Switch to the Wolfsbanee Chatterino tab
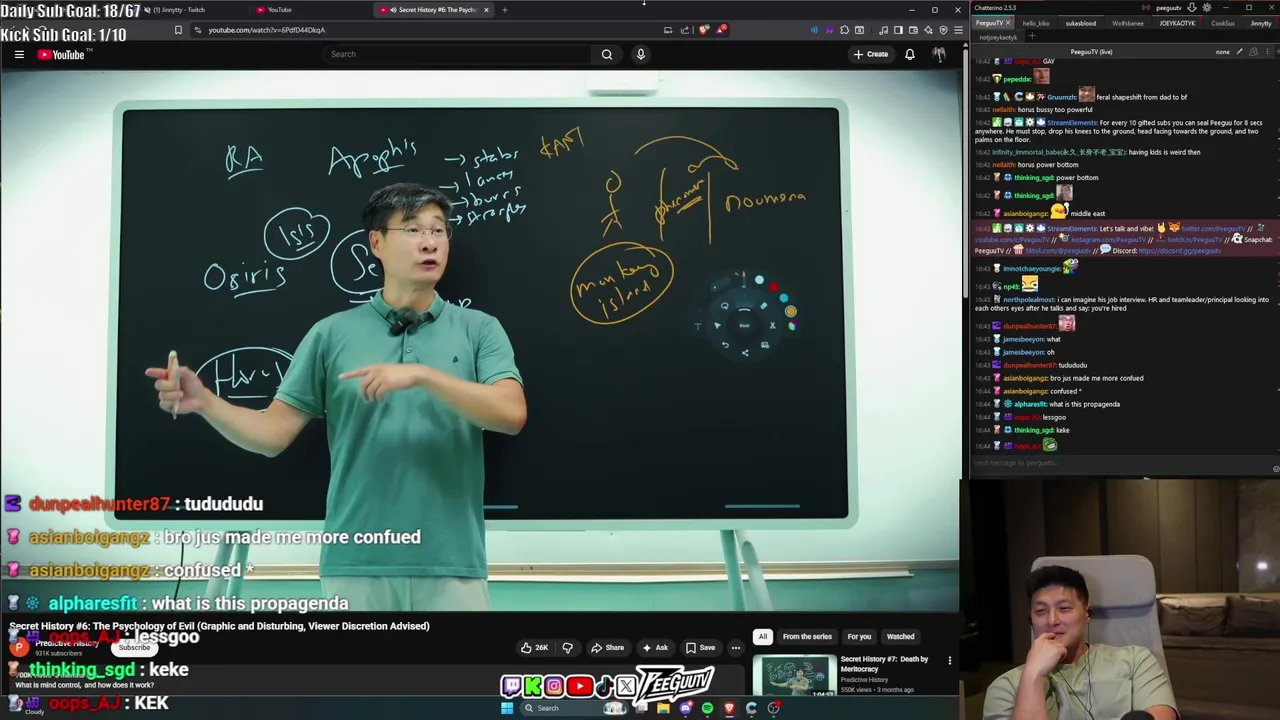 click(1127, 23)
